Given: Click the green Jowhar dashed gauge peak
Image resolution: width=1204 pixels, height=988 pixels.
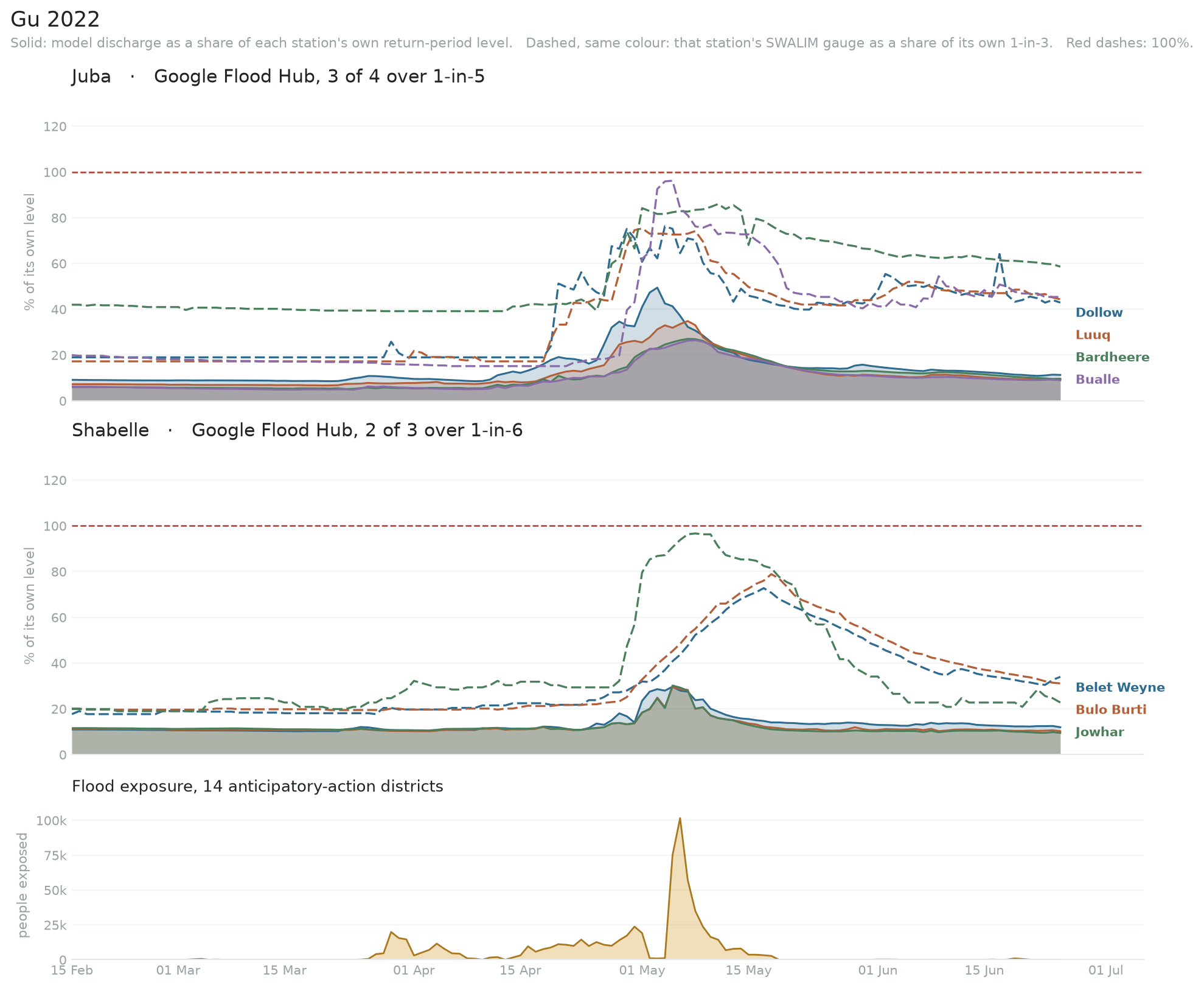Looking at the screenshot, I should pos(695,534).
